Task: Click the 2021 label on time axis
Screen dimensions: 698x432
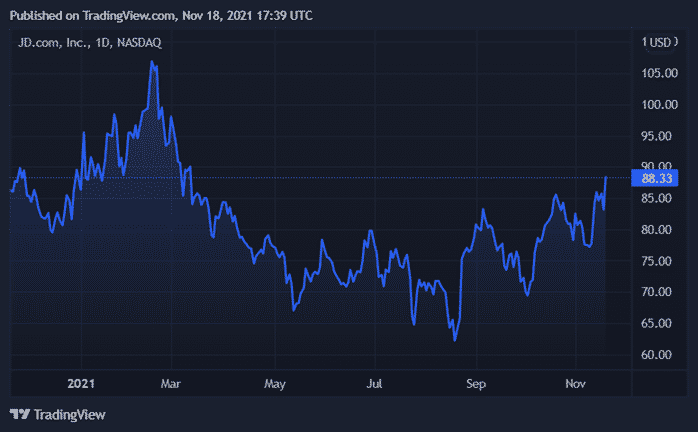Action: point(81,383)
